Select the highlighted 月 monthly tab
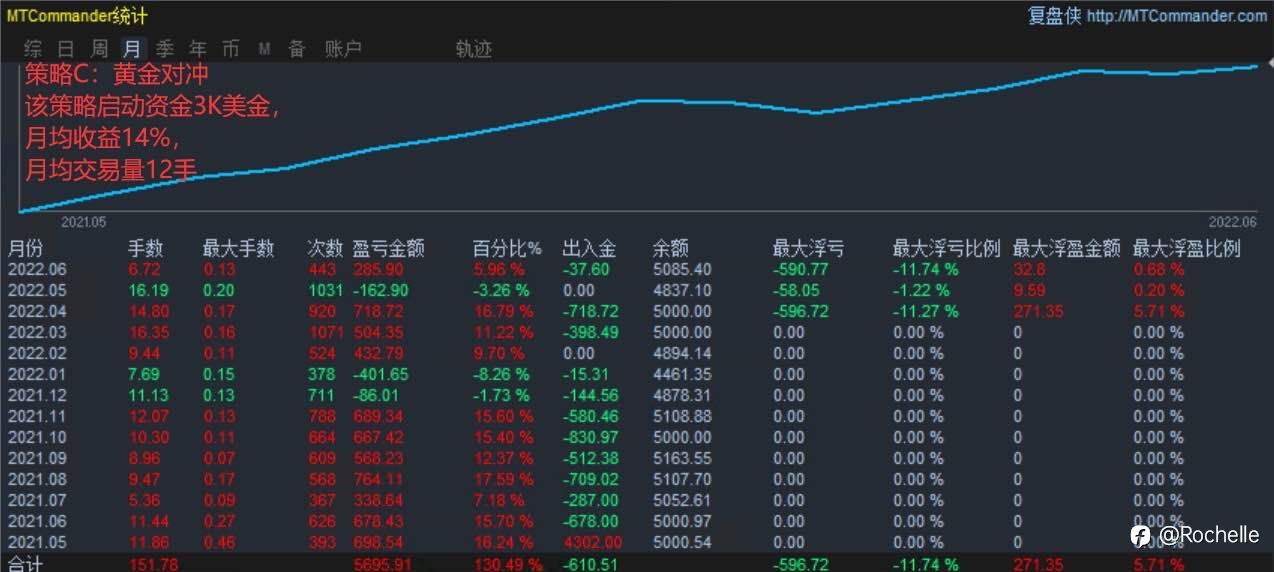The image size is (1274, 572). point(132,48)
